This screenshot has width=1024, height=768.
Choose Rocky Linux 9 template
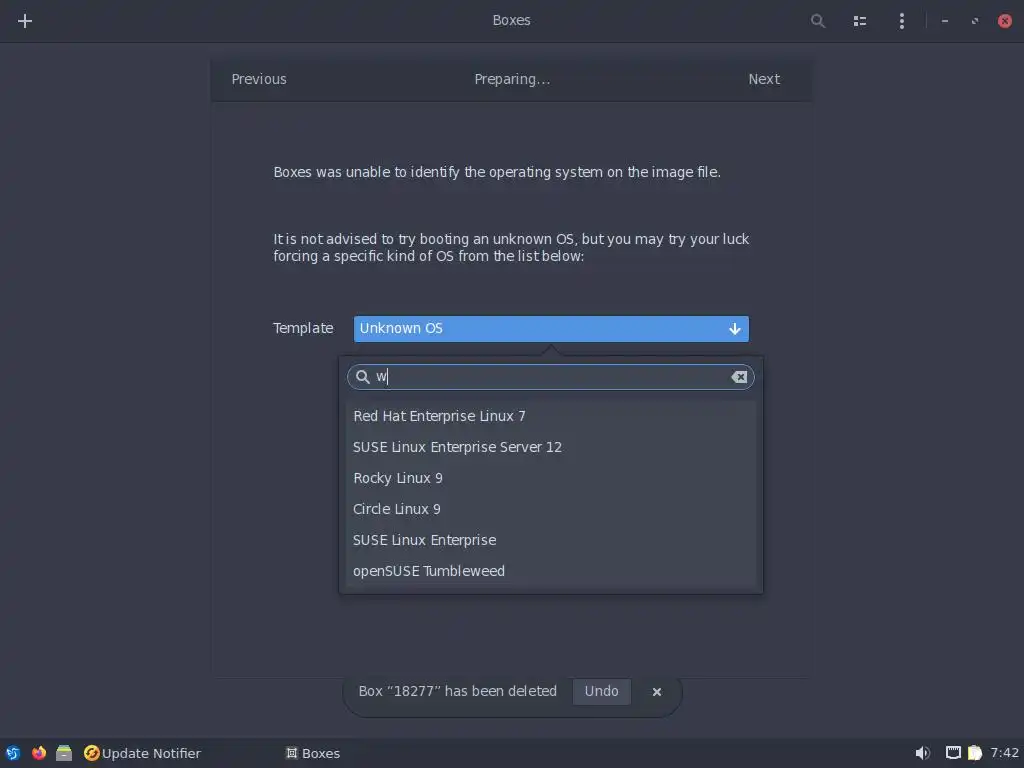[551, 478]
